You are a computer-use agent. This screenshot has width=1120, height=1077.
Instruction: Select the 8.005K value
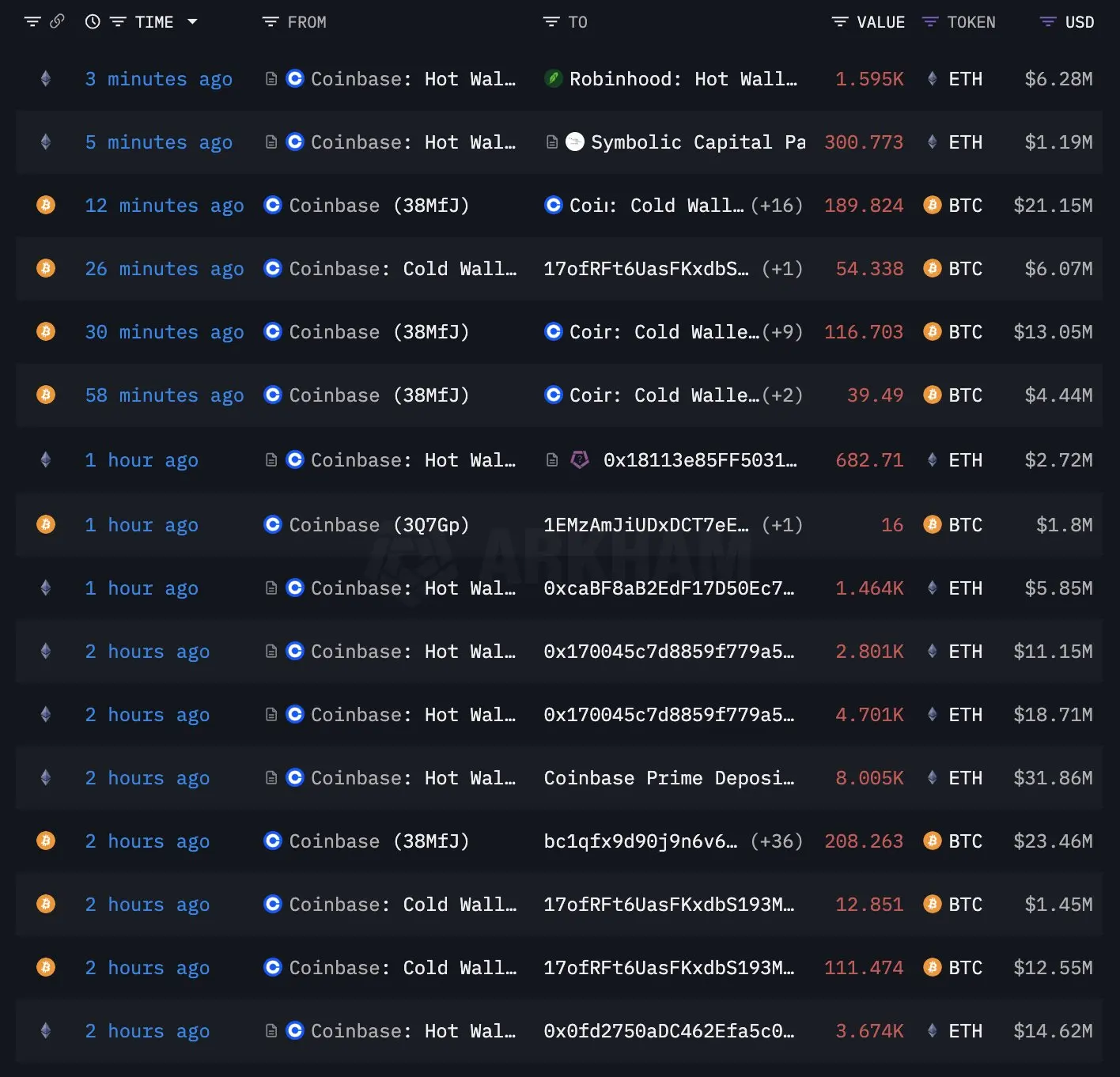pos(869,778)
